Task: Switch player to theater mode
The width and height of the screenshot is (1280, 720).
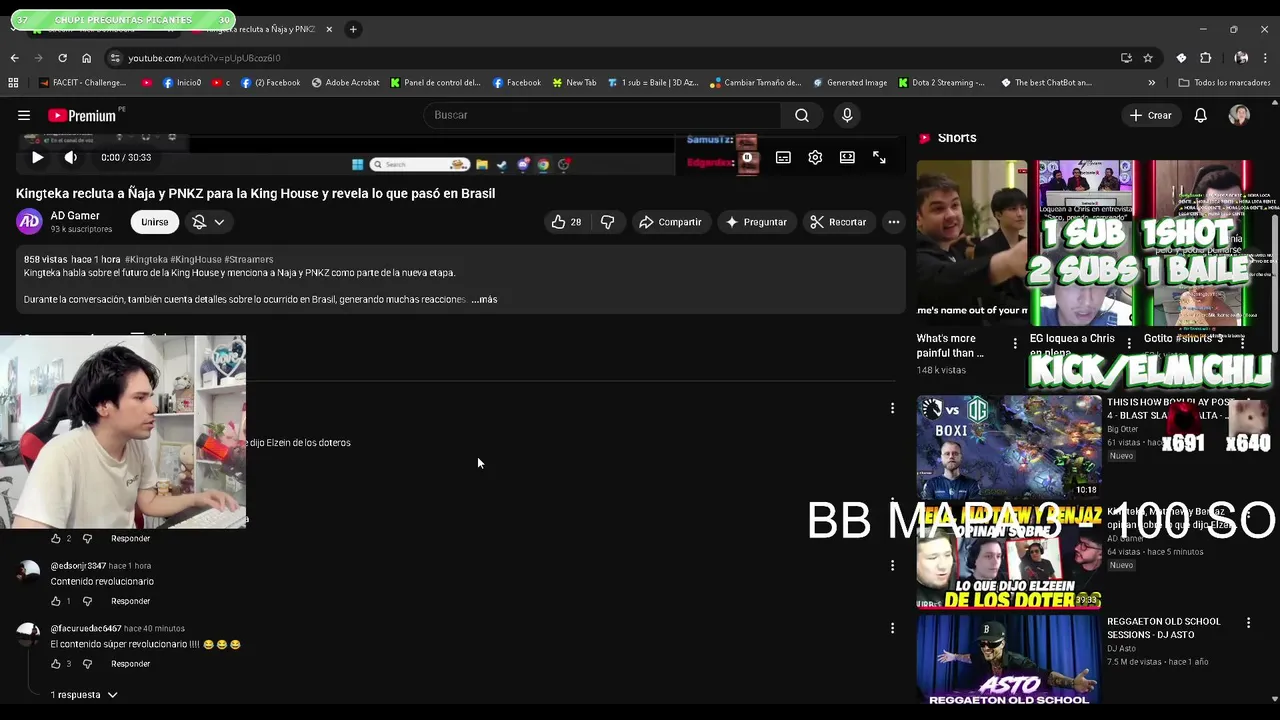Action: [847, 157]
